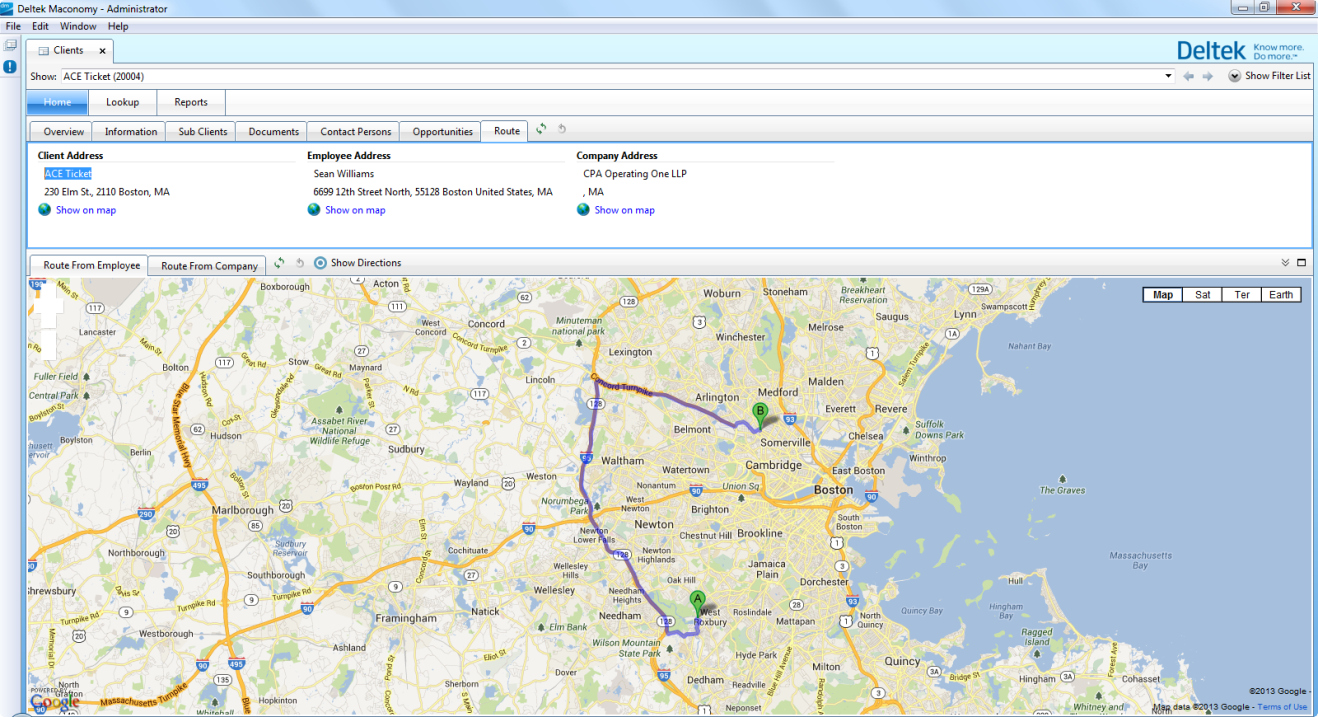Click refresh icon next to the Route tab
Viewport: 1318px width, 717px height.
541,129
